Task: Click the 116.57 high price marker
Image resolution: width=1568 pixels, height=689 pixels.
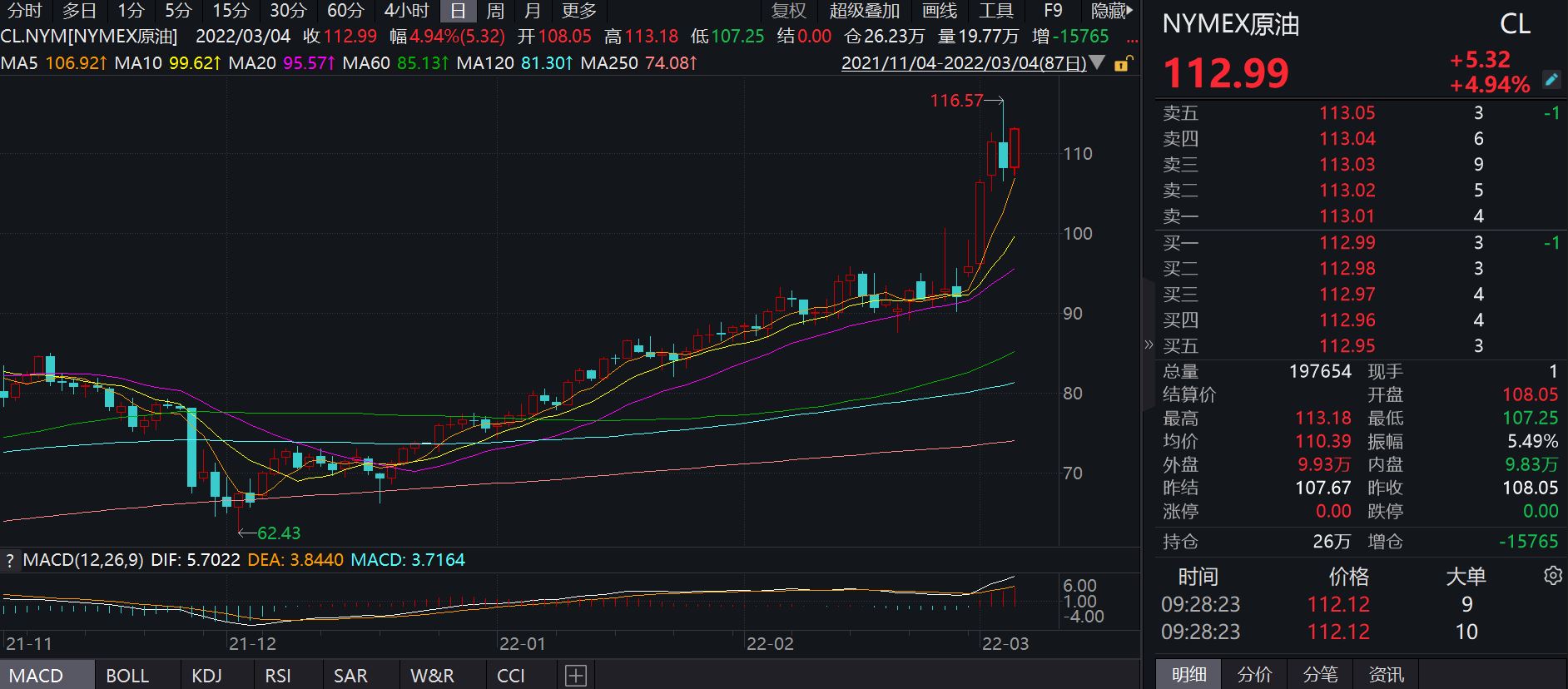Action: point(956,101)
